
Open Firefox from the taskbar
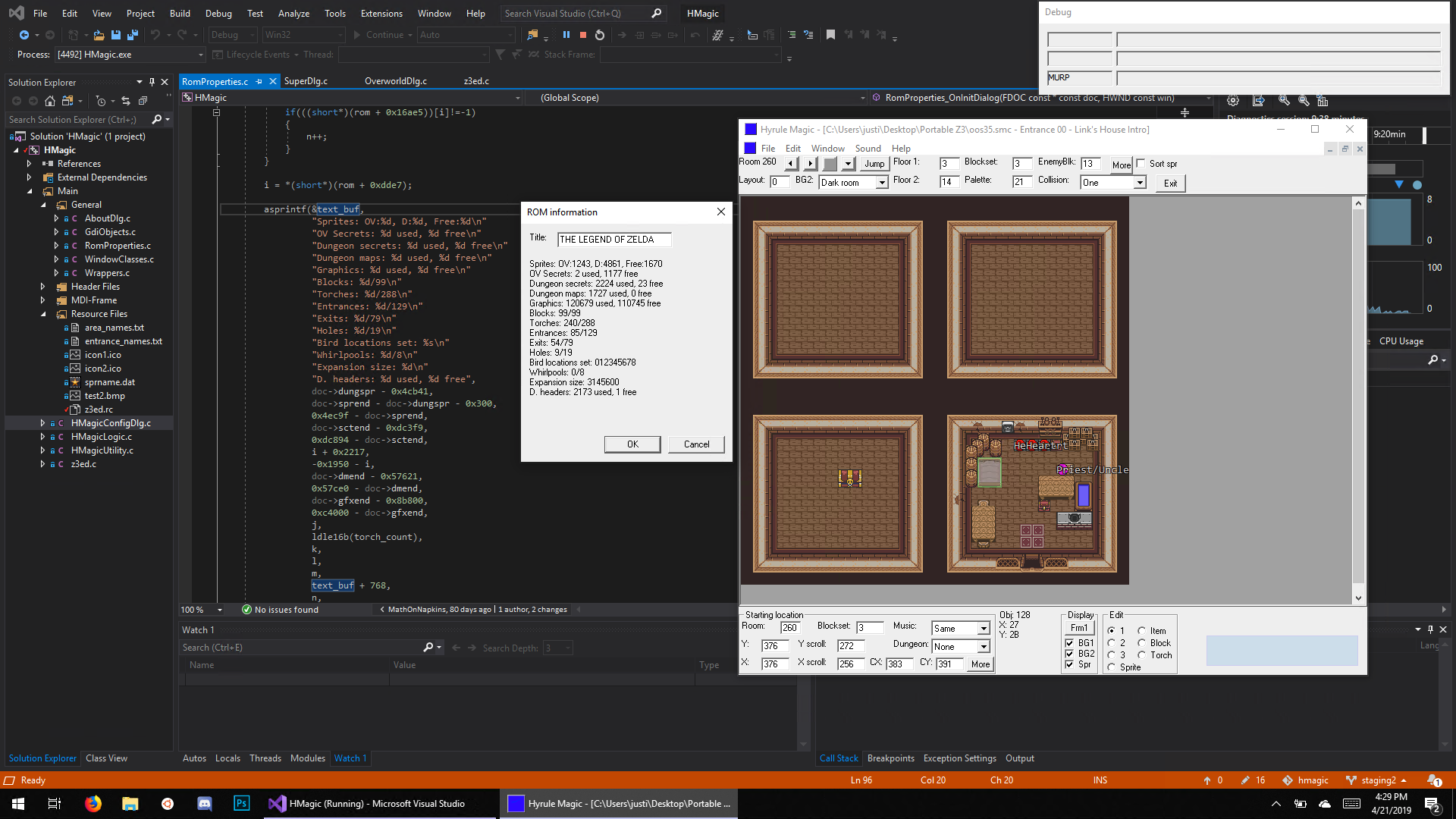pos(93,804)
